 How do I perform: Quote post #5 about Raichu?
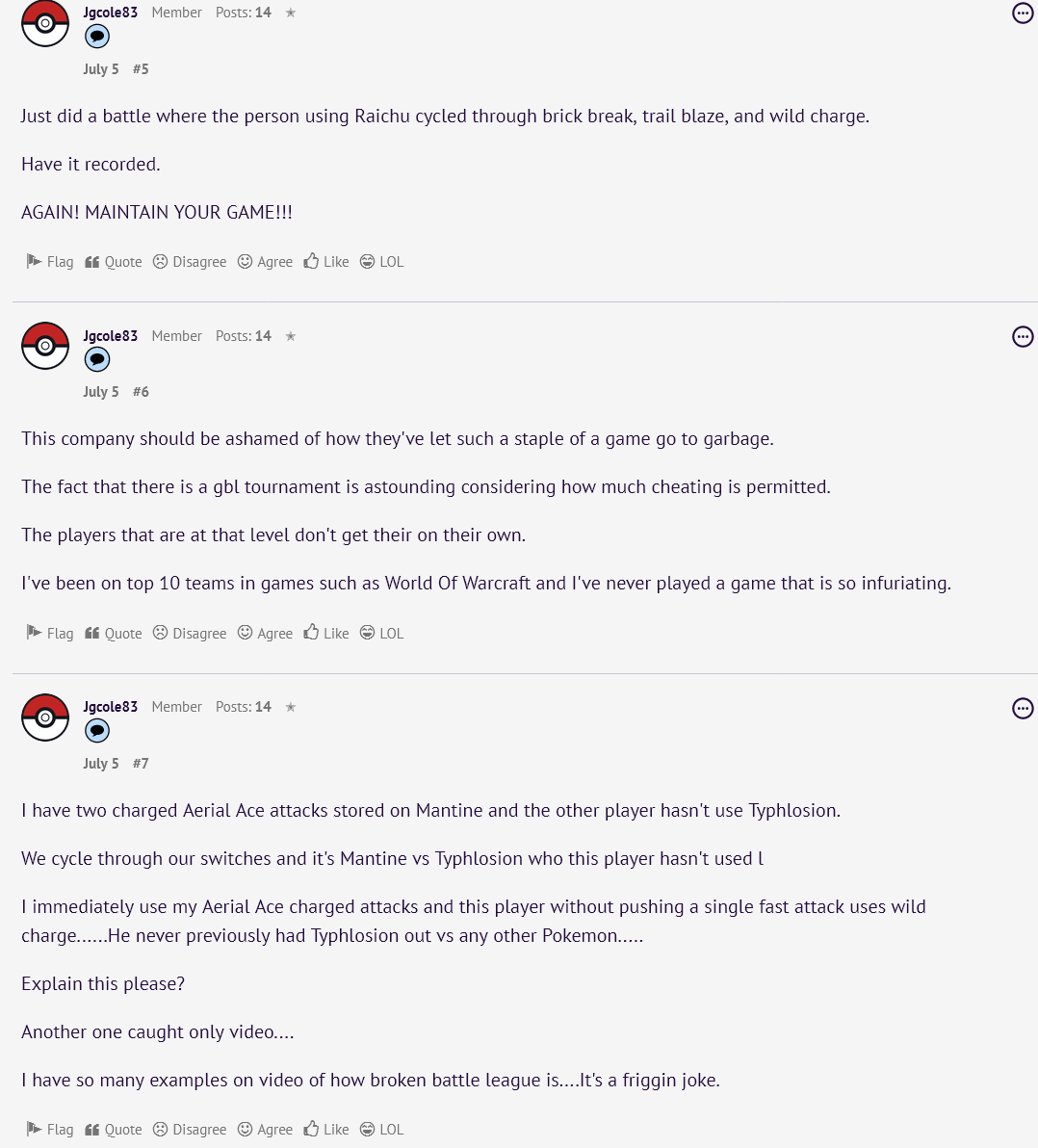(x=114, y=262)
